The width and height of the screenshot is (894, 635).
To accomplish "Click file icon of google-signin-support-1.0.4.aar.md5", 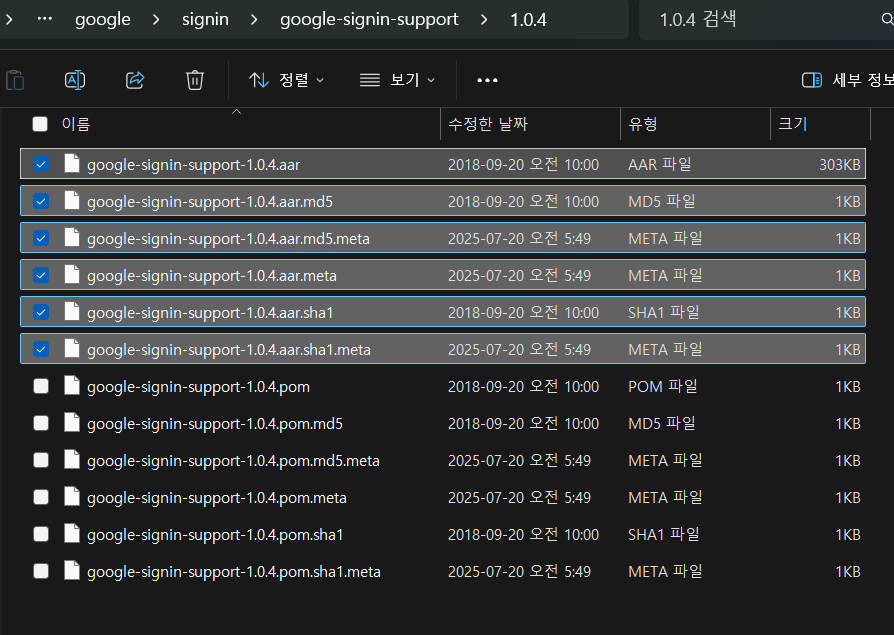I will [72, 200].
